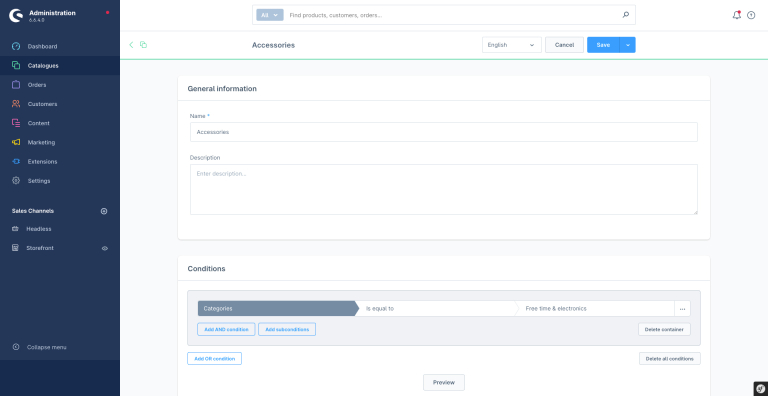Open the Dashboard section icon

click(16, 47)
